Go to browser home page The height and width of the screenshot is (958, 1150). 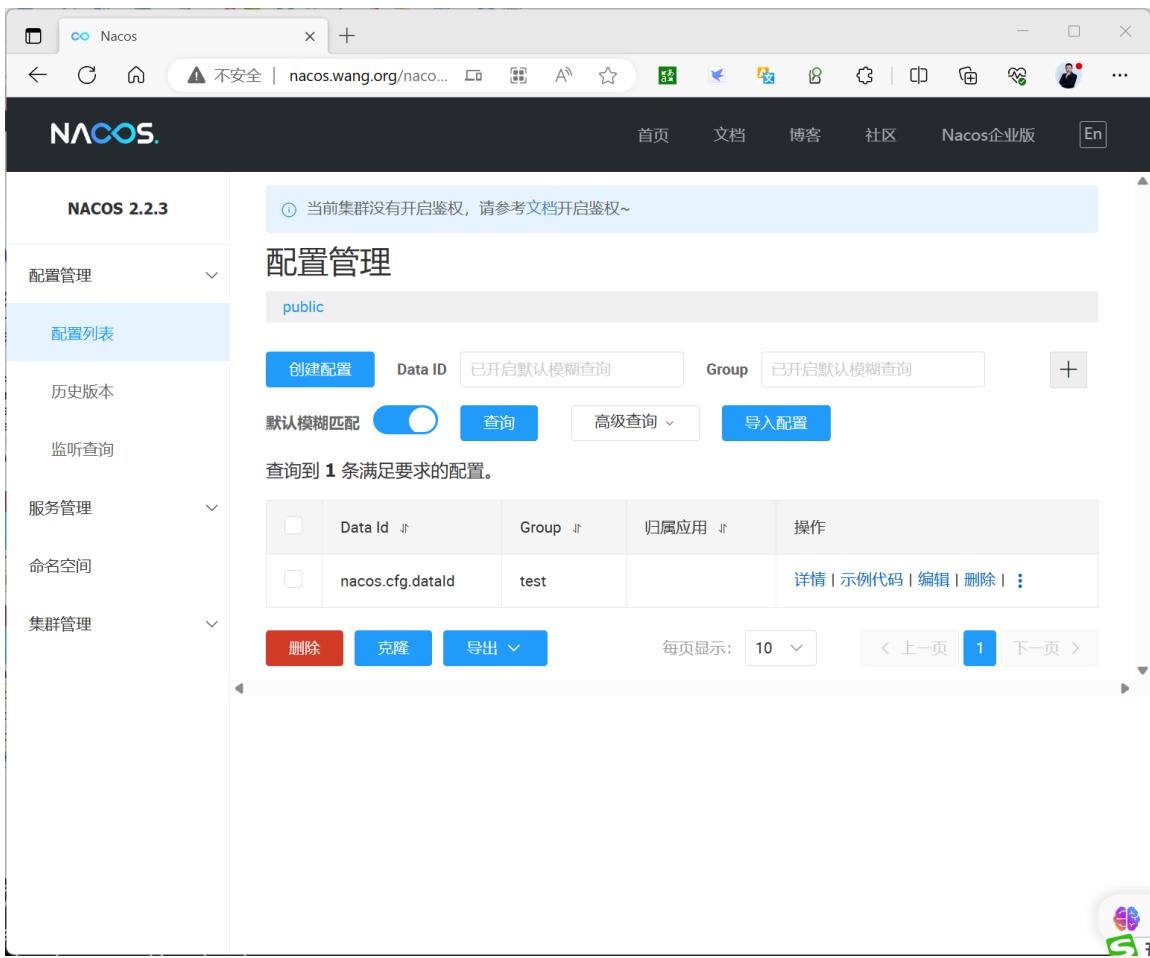pos(136,75)
